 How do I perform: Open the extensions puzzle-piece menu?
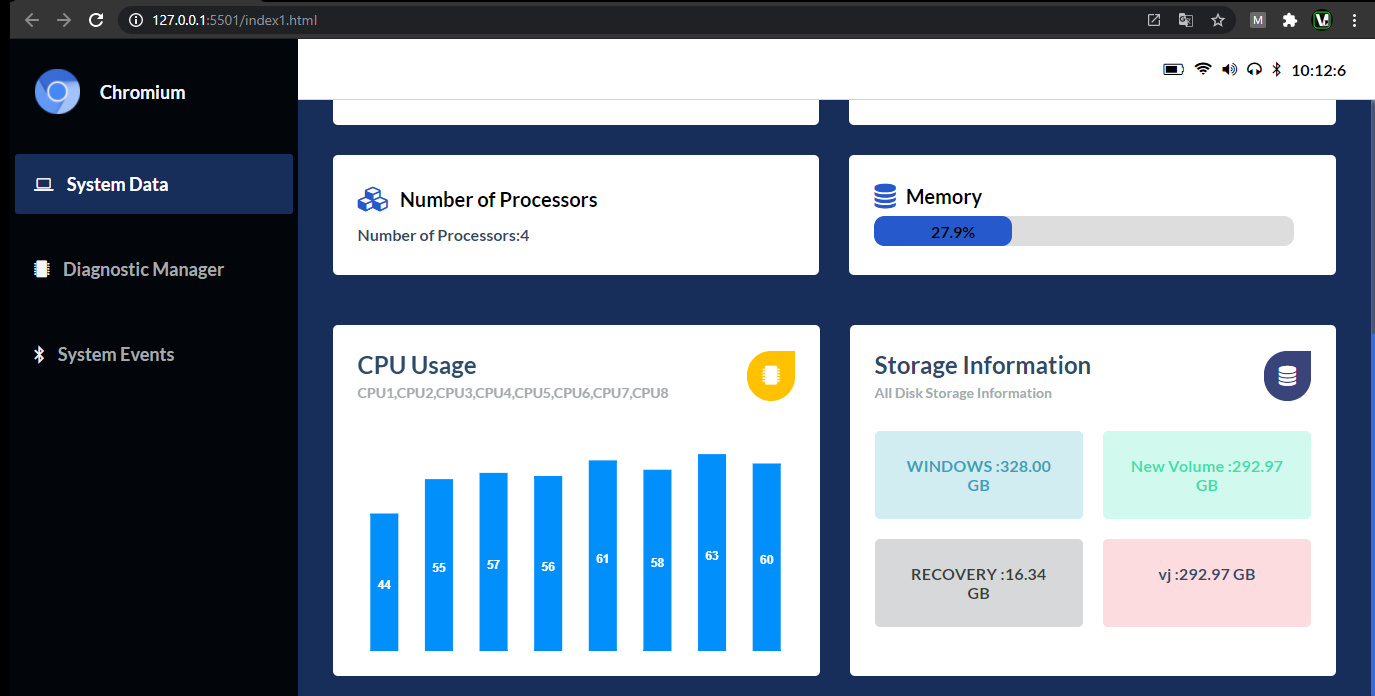point(1289,19)
